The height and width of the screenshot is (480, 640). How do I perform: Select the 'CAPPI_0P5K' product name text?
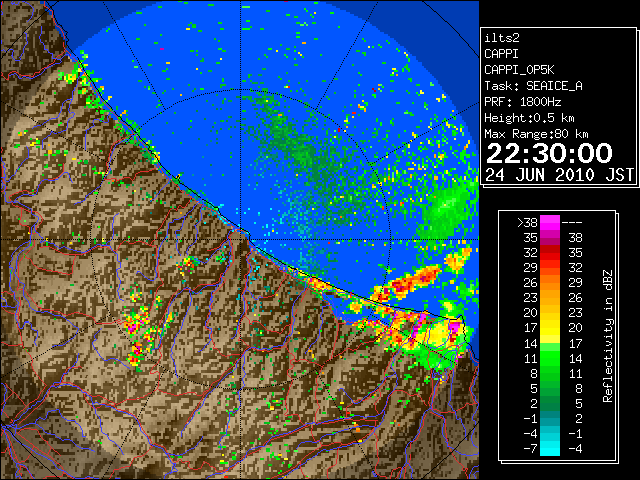point(519,70)
